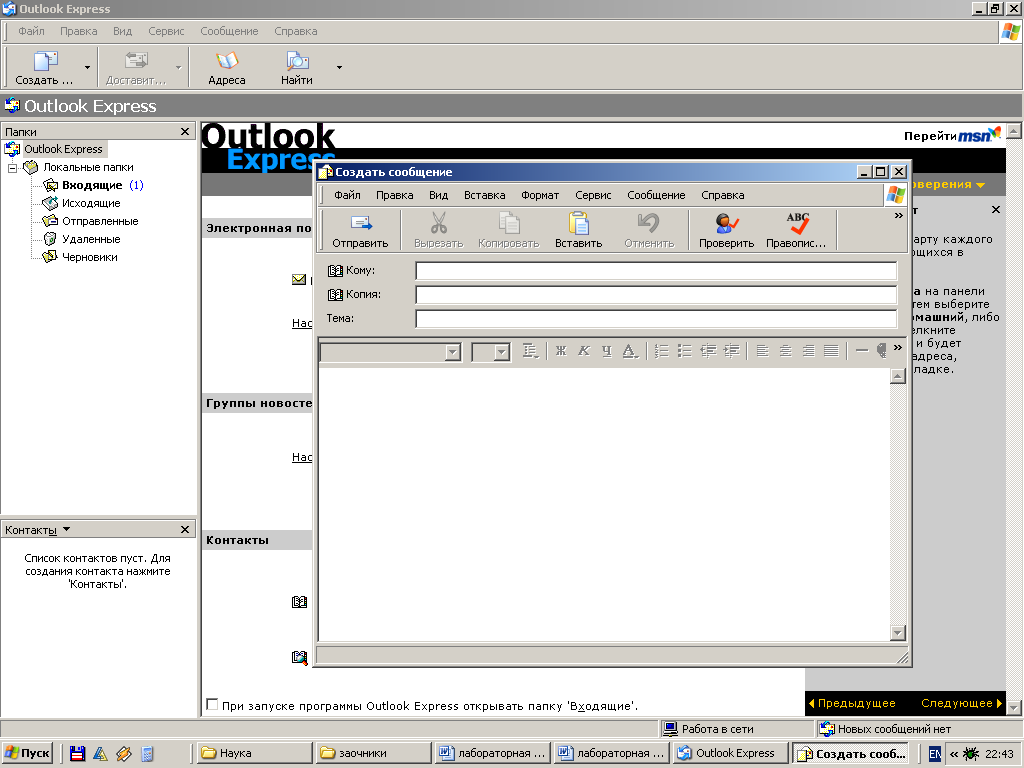Open the font color (A) dropdown
The image size is (1024, 768).
(630, 351)
